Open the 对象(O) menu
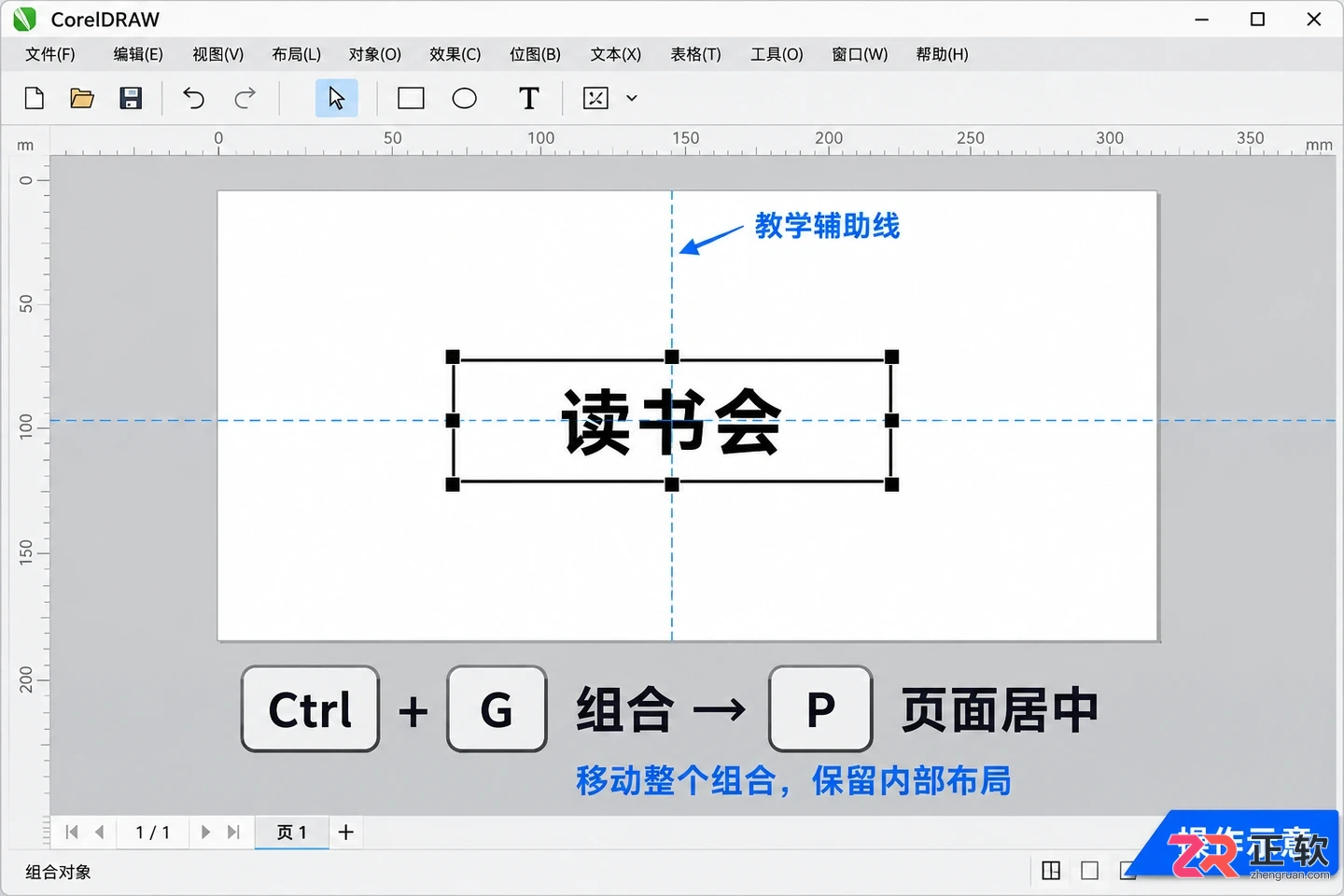This screenshot has height=896, width=1344. coord(375,54)
